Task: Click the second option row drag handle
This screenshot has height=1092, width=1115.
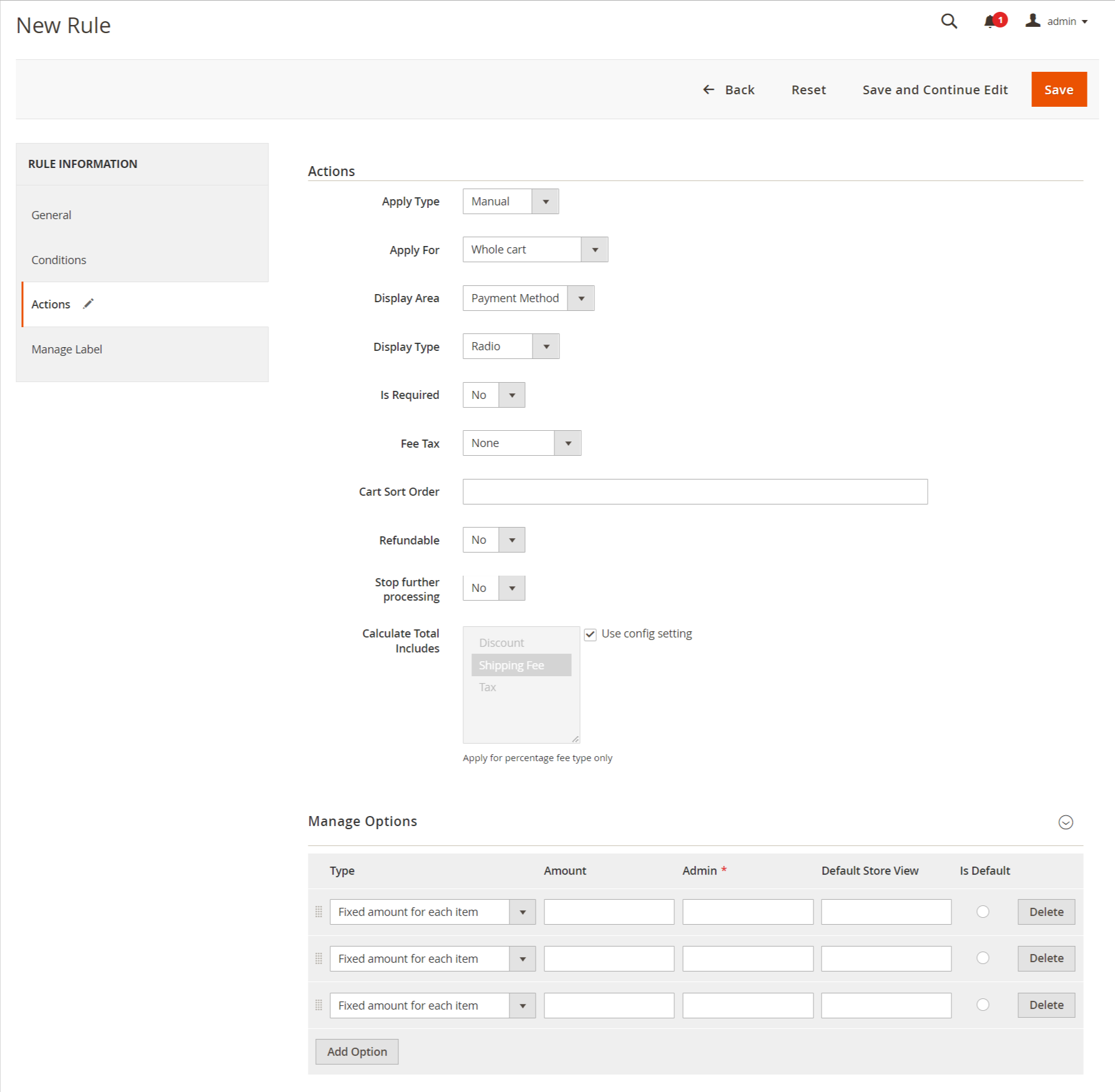Action: (319, 958)
